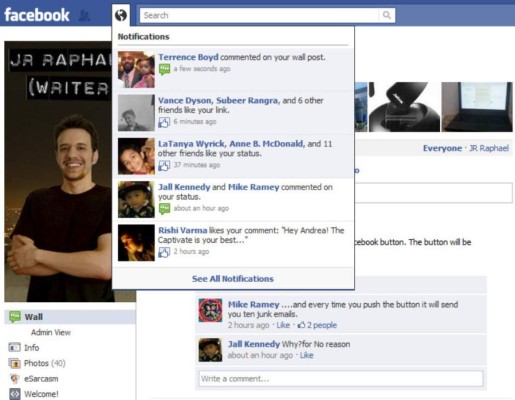Image resolution: width=515 pixels, height=400 pixels.
Task: Click the wall status input box
Action: click(433, 193)
